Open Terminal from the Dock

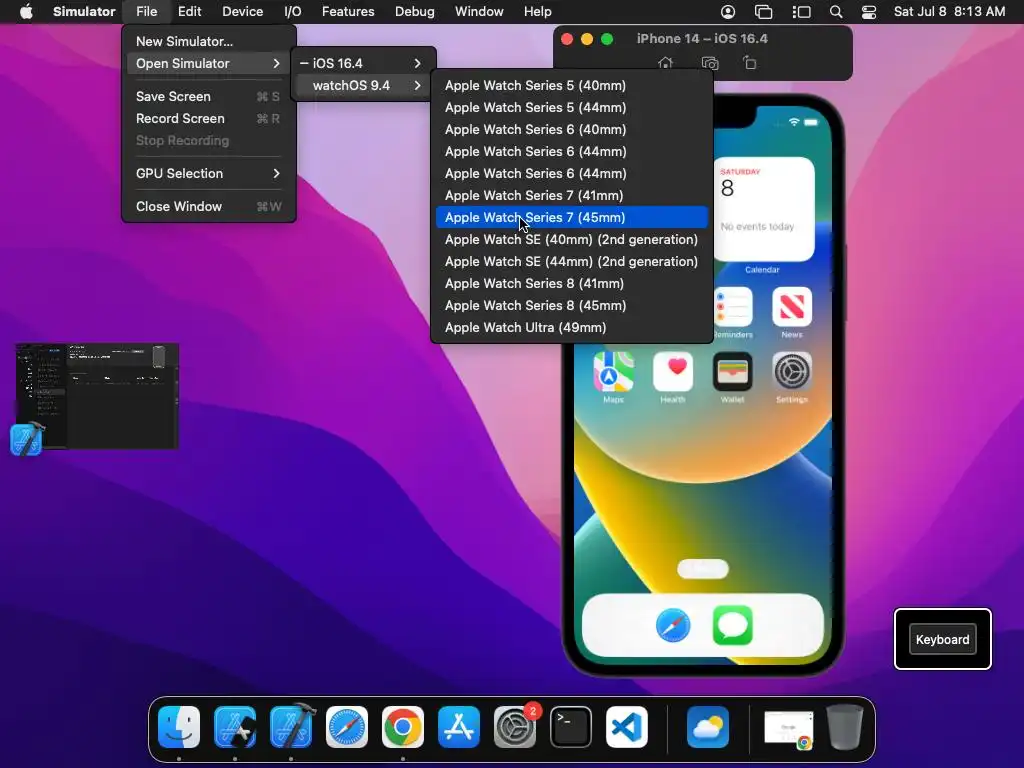pos(571,727)
